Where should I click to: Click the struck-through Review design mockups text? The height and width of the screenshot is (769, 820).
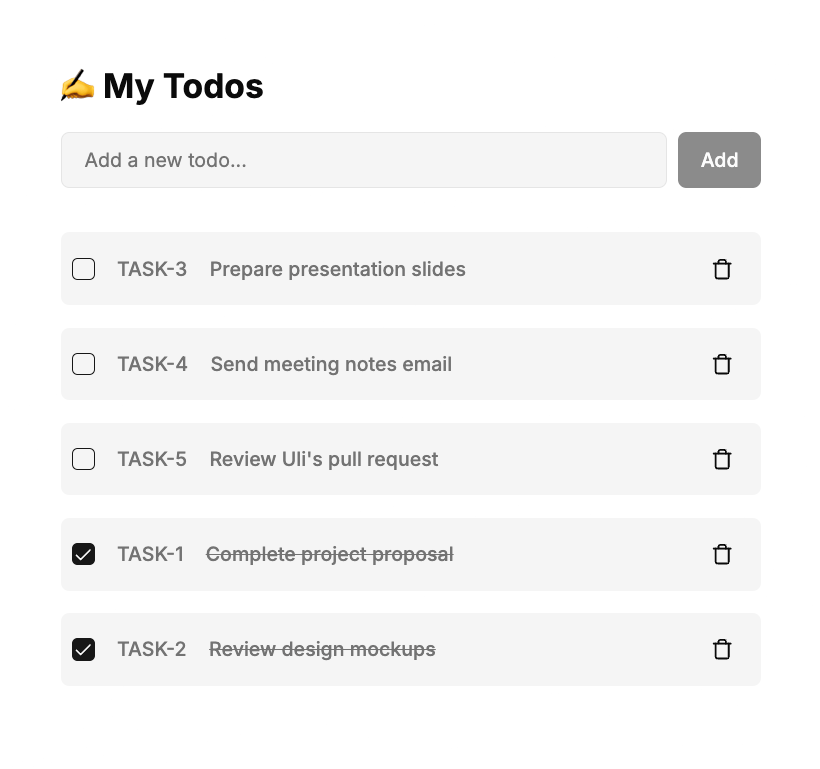click(322, 649)
